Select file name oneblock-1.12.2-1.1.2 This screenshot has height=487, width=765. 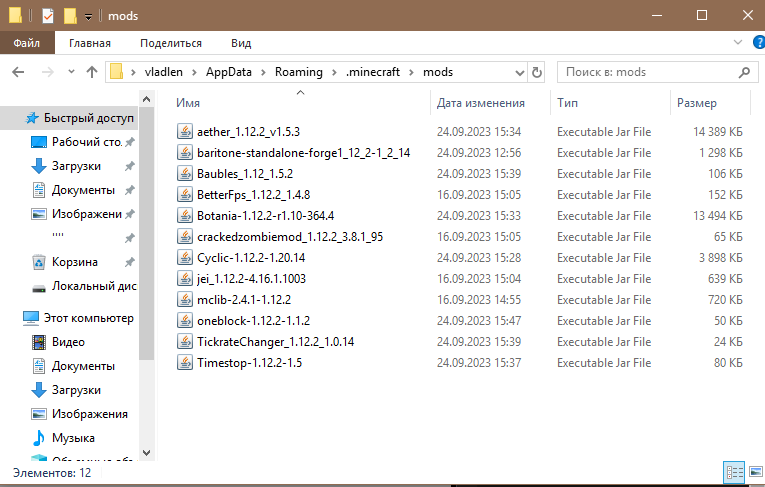[x=253, y=321]
